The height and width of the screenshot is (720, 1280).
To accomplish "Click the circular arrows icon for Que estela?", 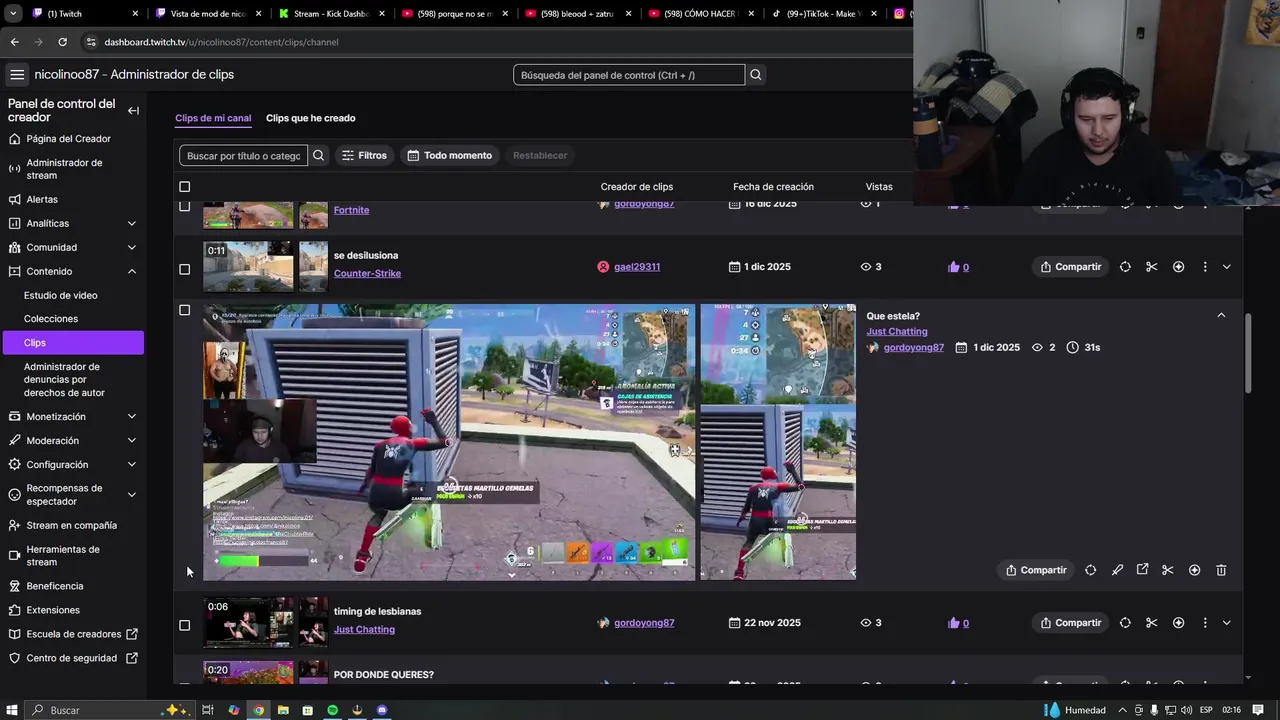I will point(1090,570).
